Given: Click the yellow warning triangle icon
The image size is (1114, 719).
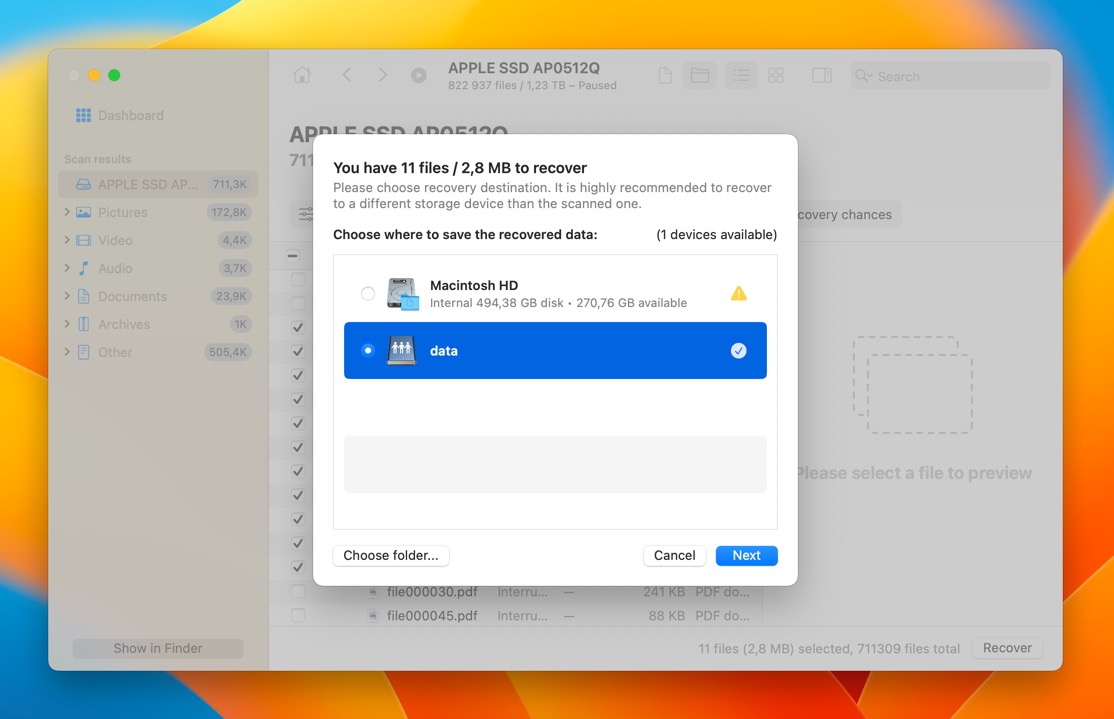Looking at the screenshot, I should click(739, 293).
